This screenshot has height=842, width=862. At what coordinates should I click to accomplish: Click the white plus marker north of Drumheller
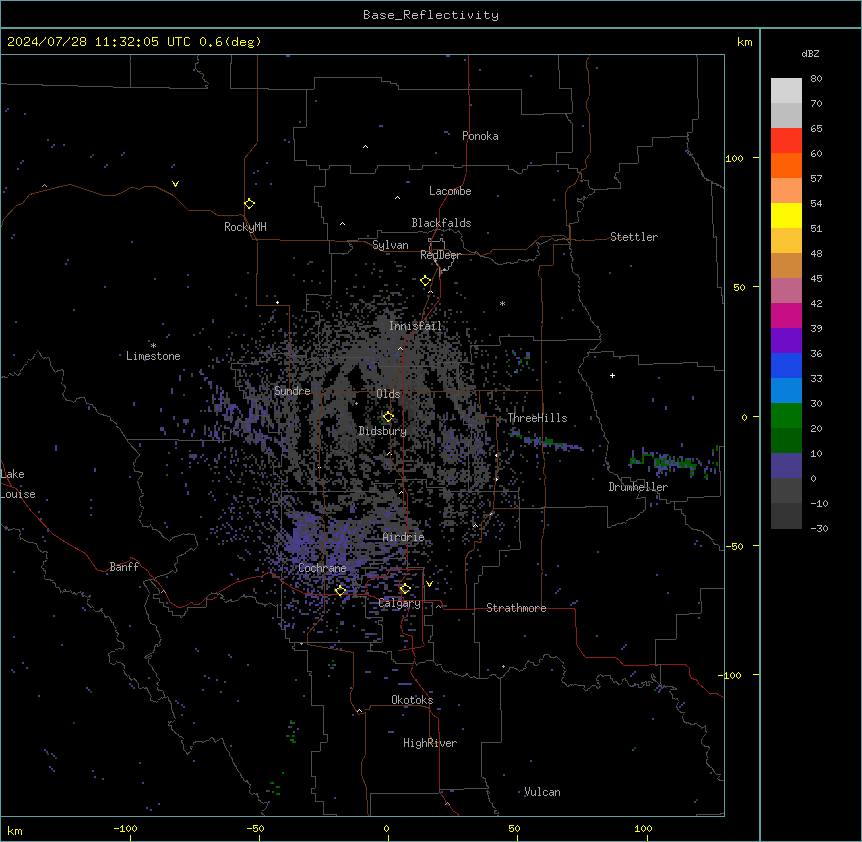[x=612, y=375]
